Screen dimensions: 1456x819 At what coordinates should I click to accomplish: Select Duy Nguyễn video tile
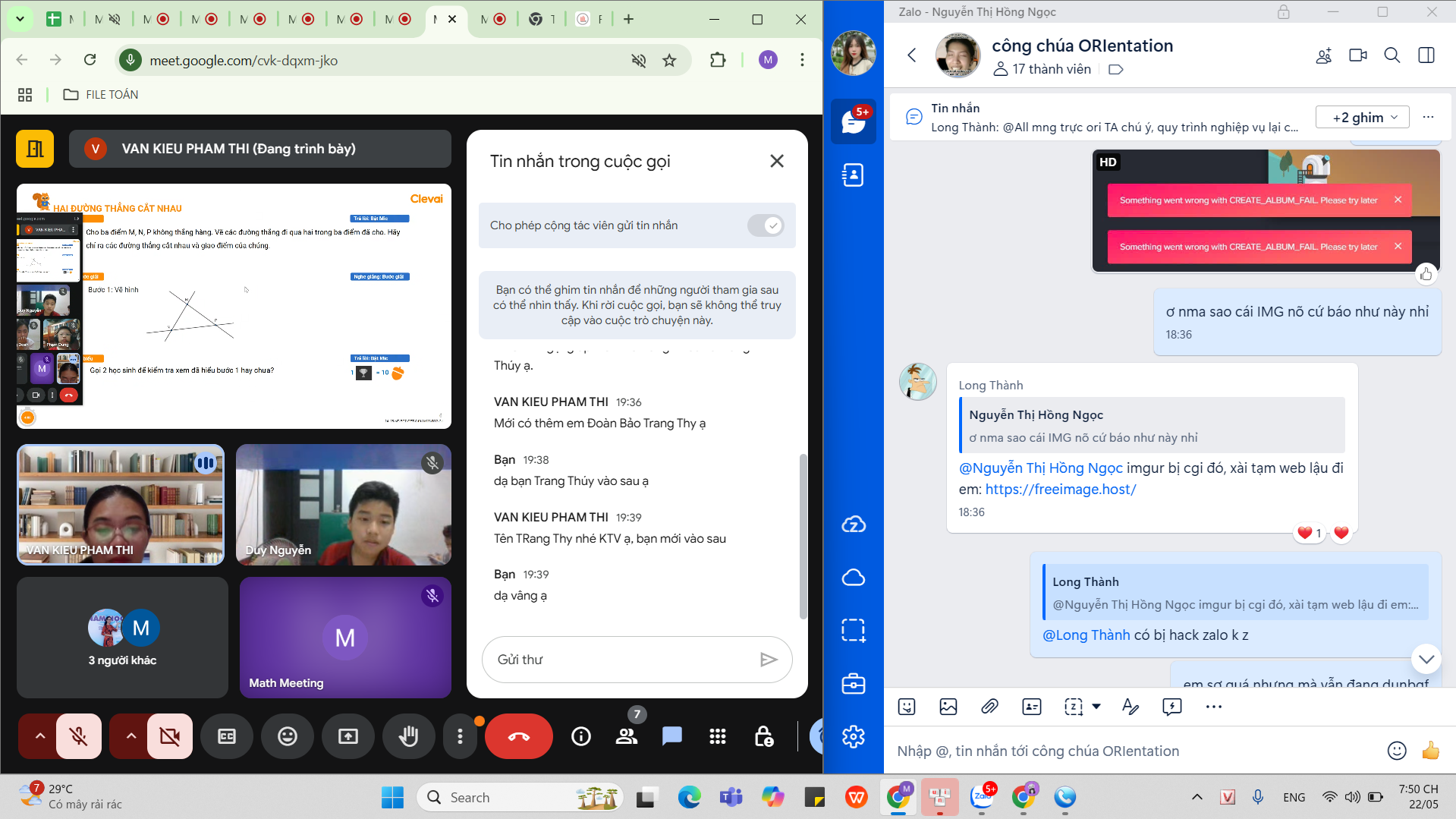point(344,505)
